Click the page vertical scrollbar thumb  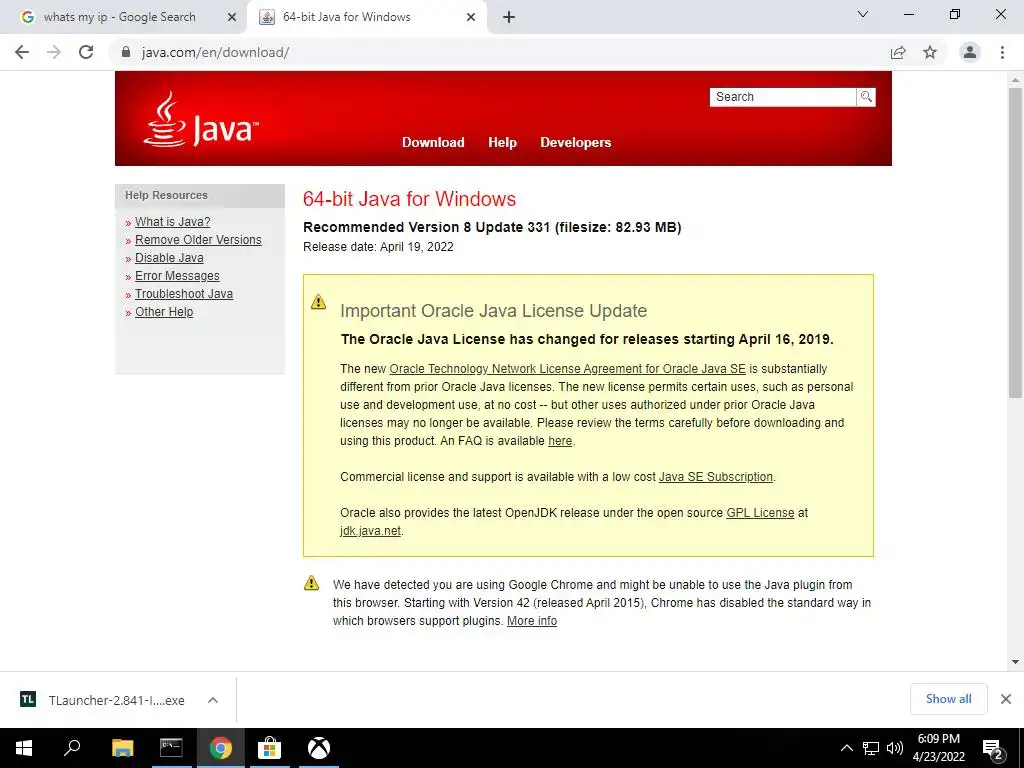pos(1015,243)
